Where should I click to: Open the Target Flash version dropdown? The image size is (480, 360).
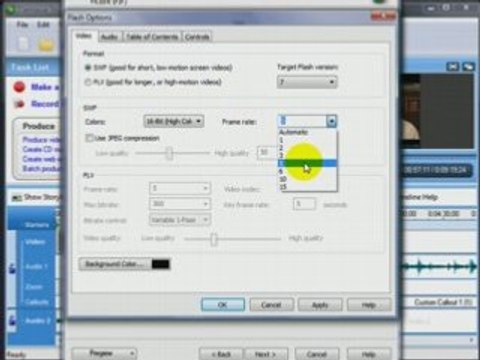[x=307, y=82]
